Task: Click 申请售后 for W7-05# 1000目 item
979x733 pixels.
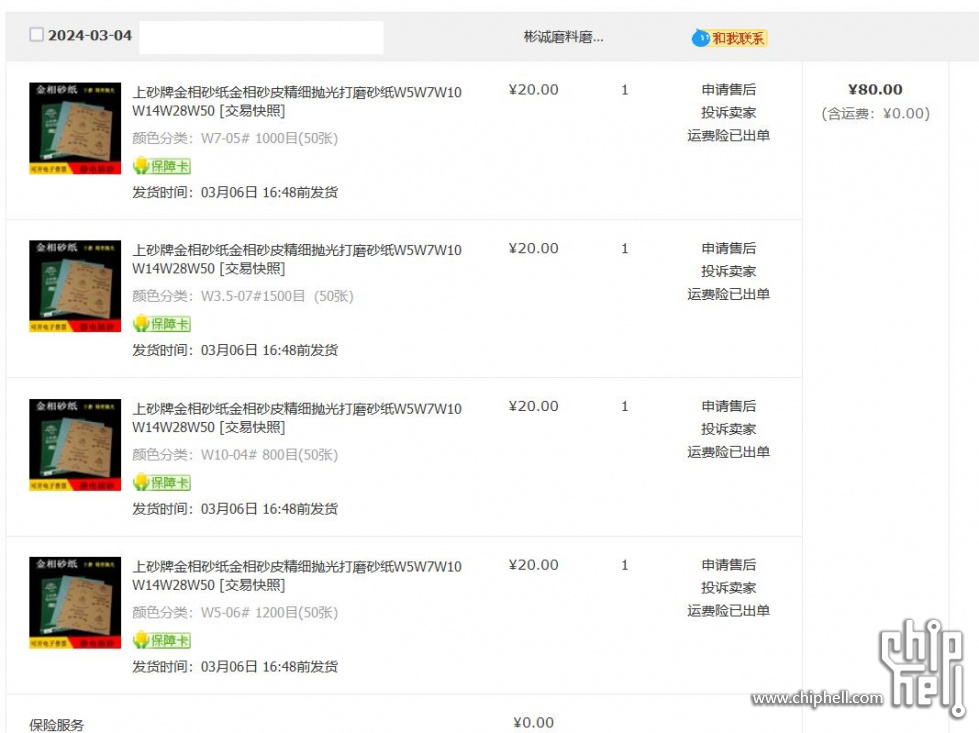Action: [729, 90]
